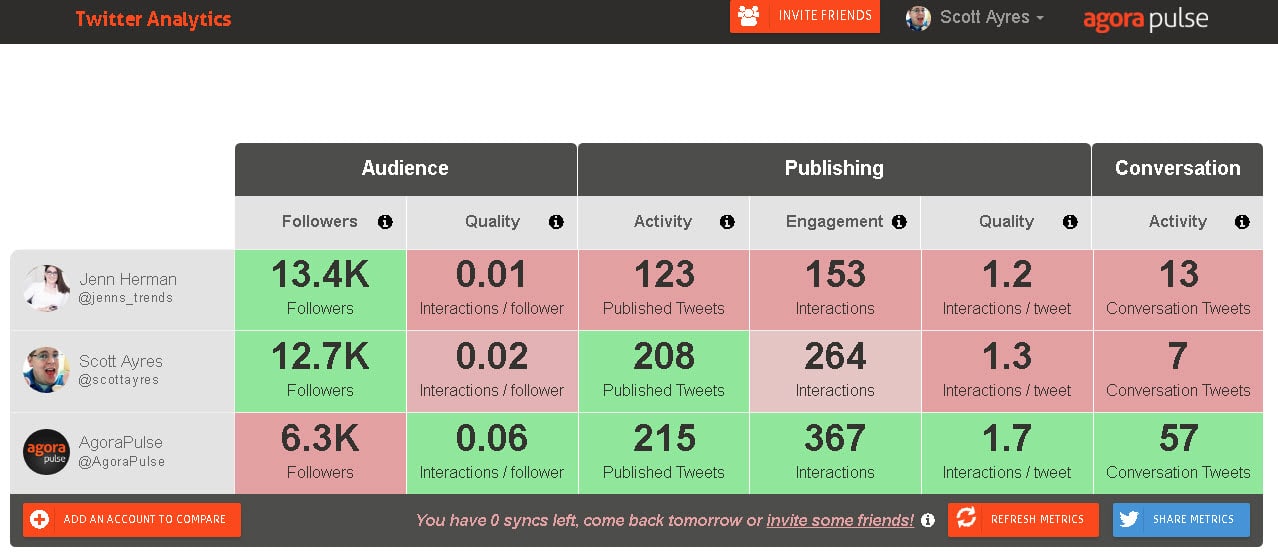
Task: Click the 13.4K Followers cell
Action: pos(320,289)
